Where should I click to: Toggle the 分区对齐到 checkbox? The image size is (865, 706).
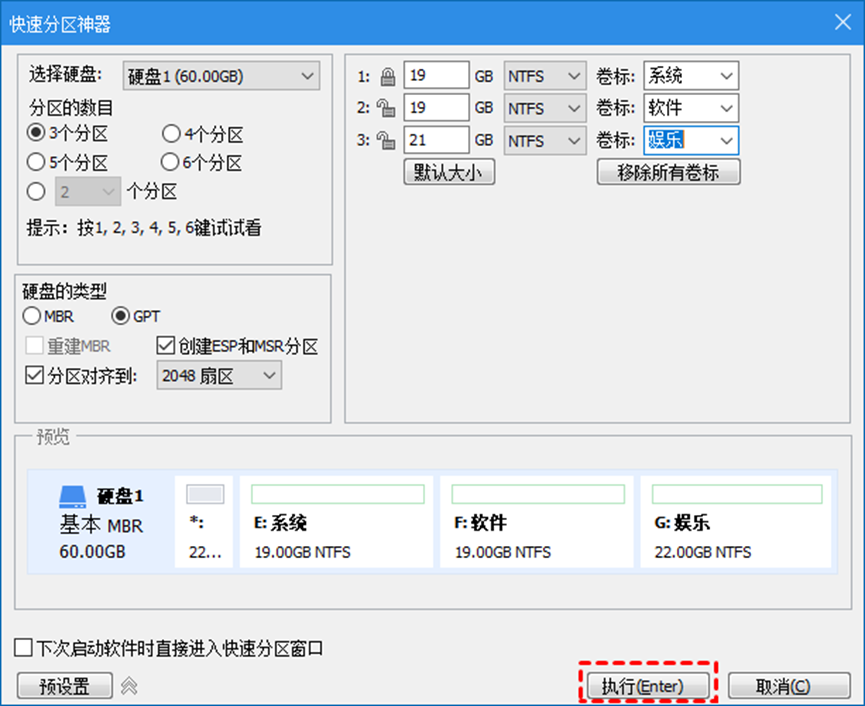[33, 376]
